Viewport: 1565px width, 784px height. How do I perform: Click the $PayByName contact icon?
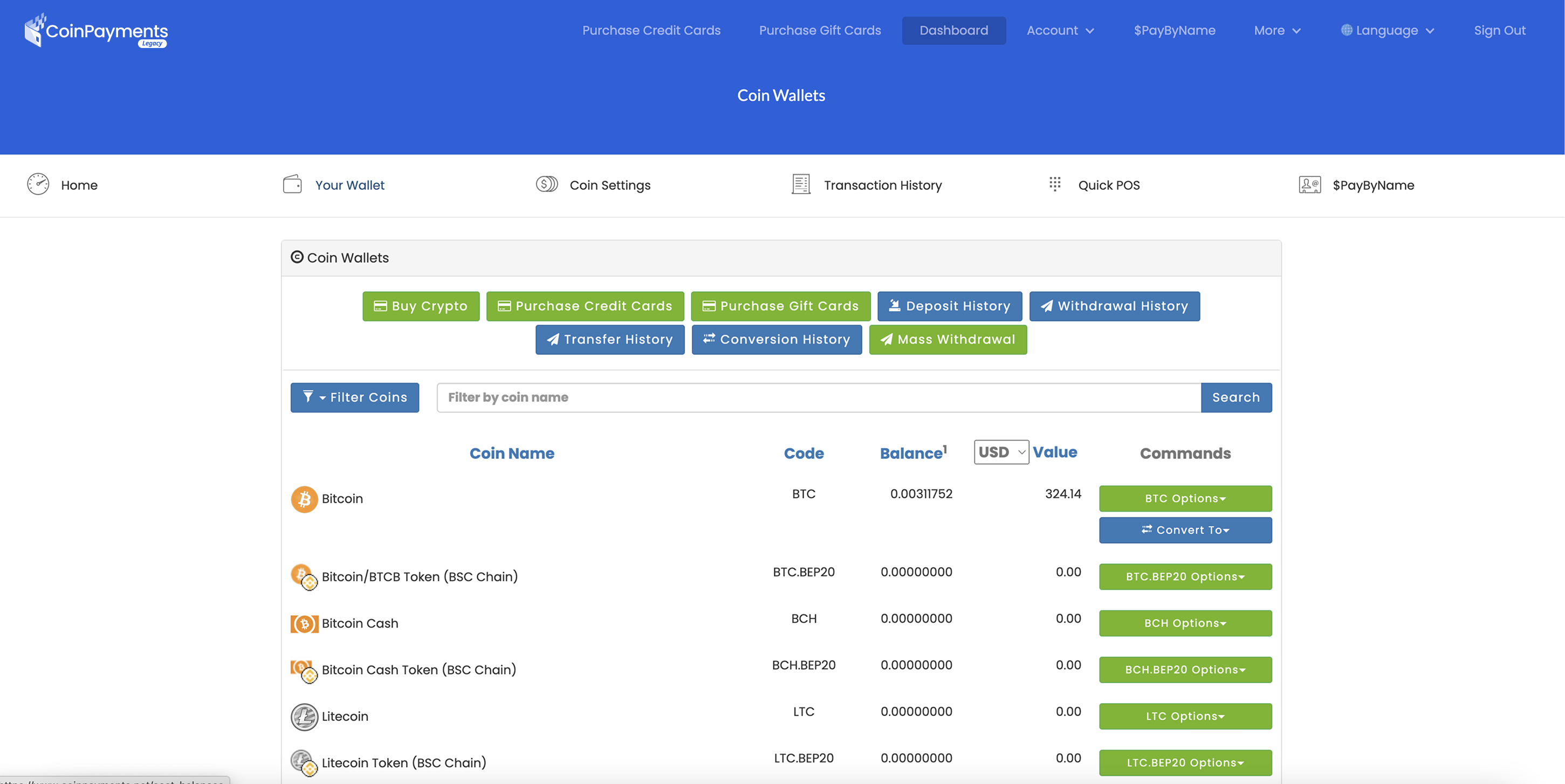coord(1309,184)
